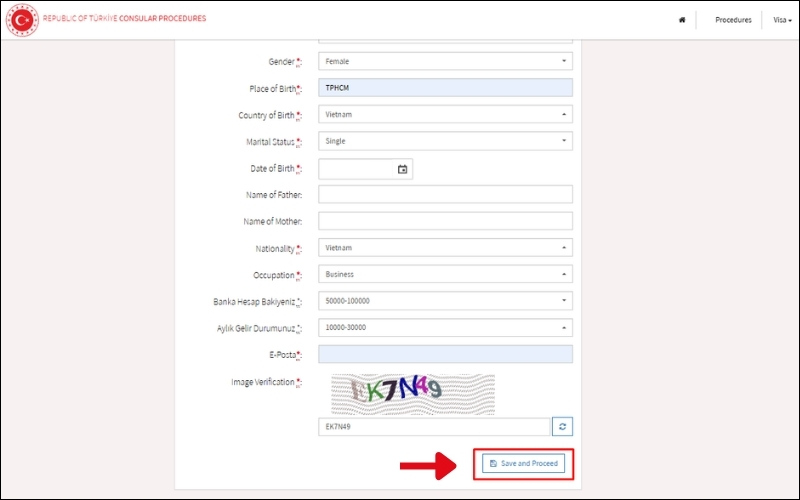Image resolution: width=800 pixels, height=500 pixels.
Task: Expand the Occupation dropdown
Action: [445, 274]
